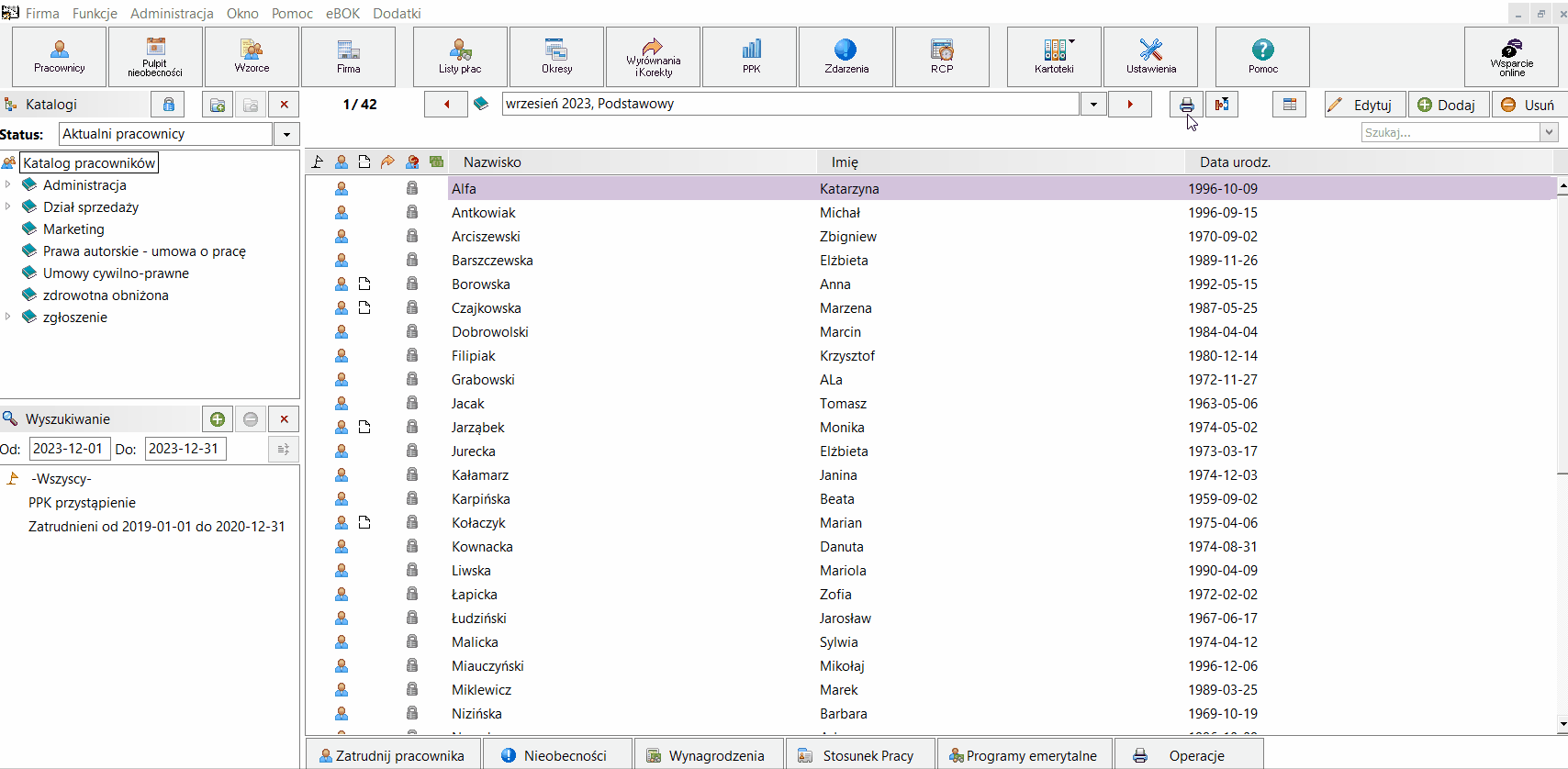This screenshot has width=1568, height=769.
Task: Click the Katalogi lock icon button
Action: (x=168, y=105)
